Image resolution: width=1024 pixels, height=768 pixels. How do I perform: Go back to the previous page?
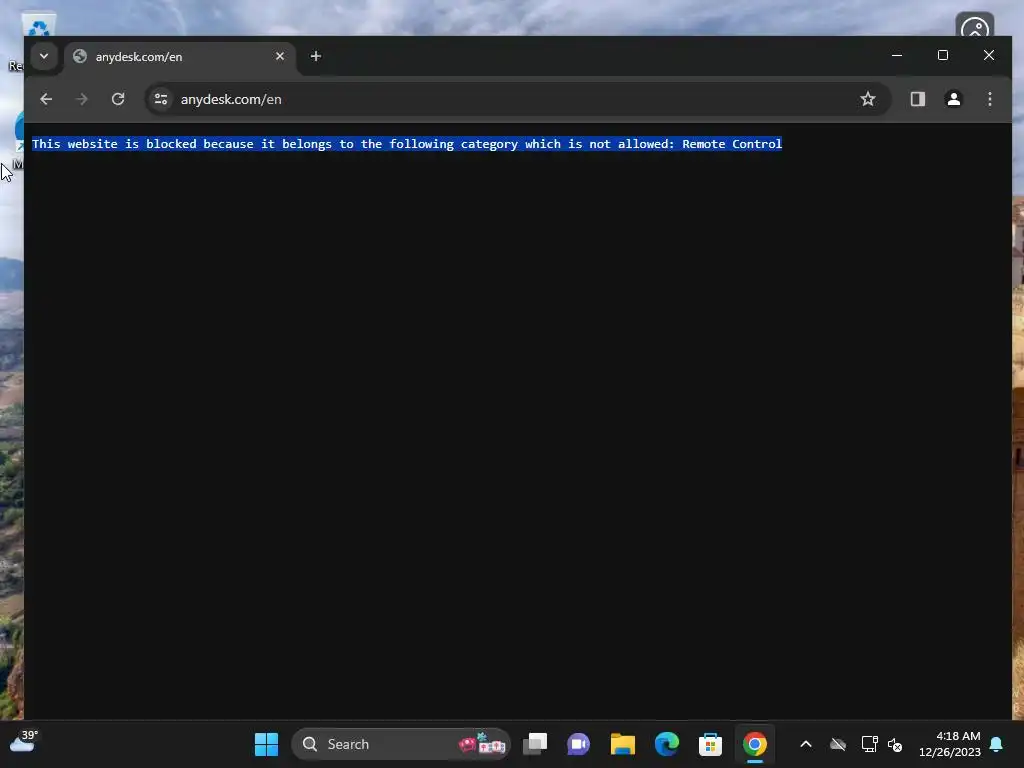click(46, 99)
